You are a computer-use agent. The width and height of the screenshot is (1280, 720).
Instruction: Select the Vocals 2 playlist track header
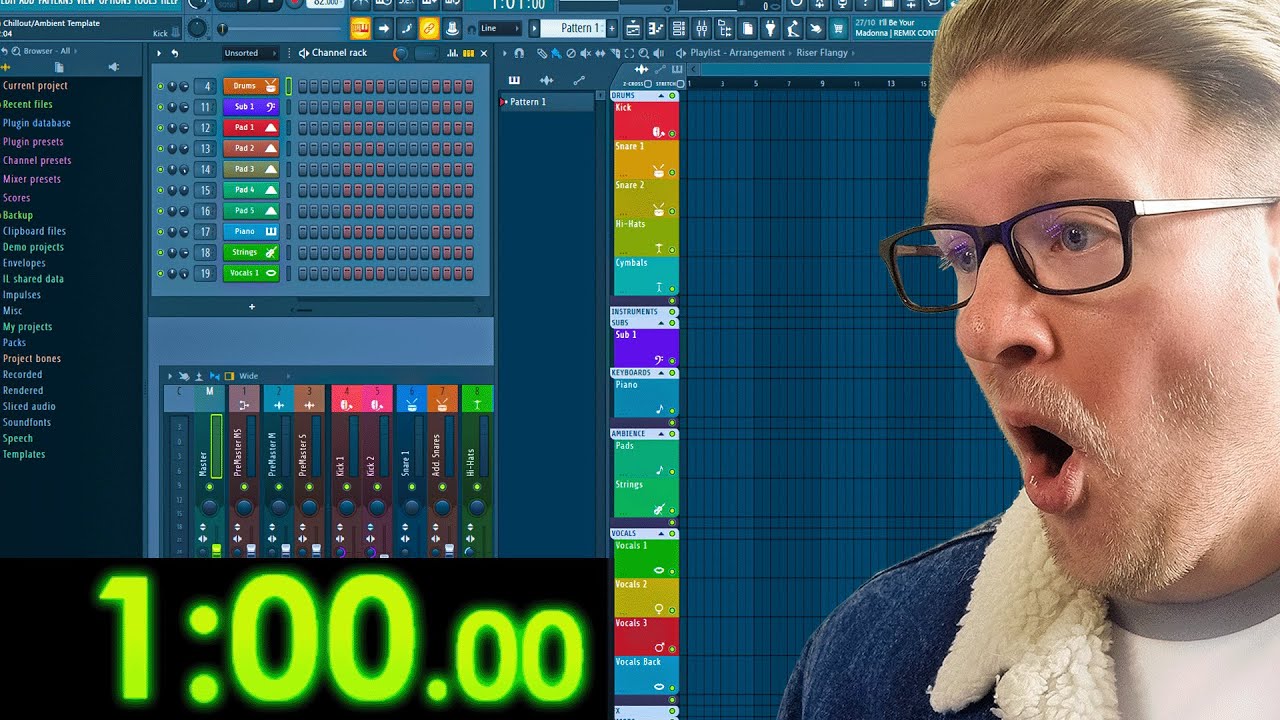coord(646,597)
